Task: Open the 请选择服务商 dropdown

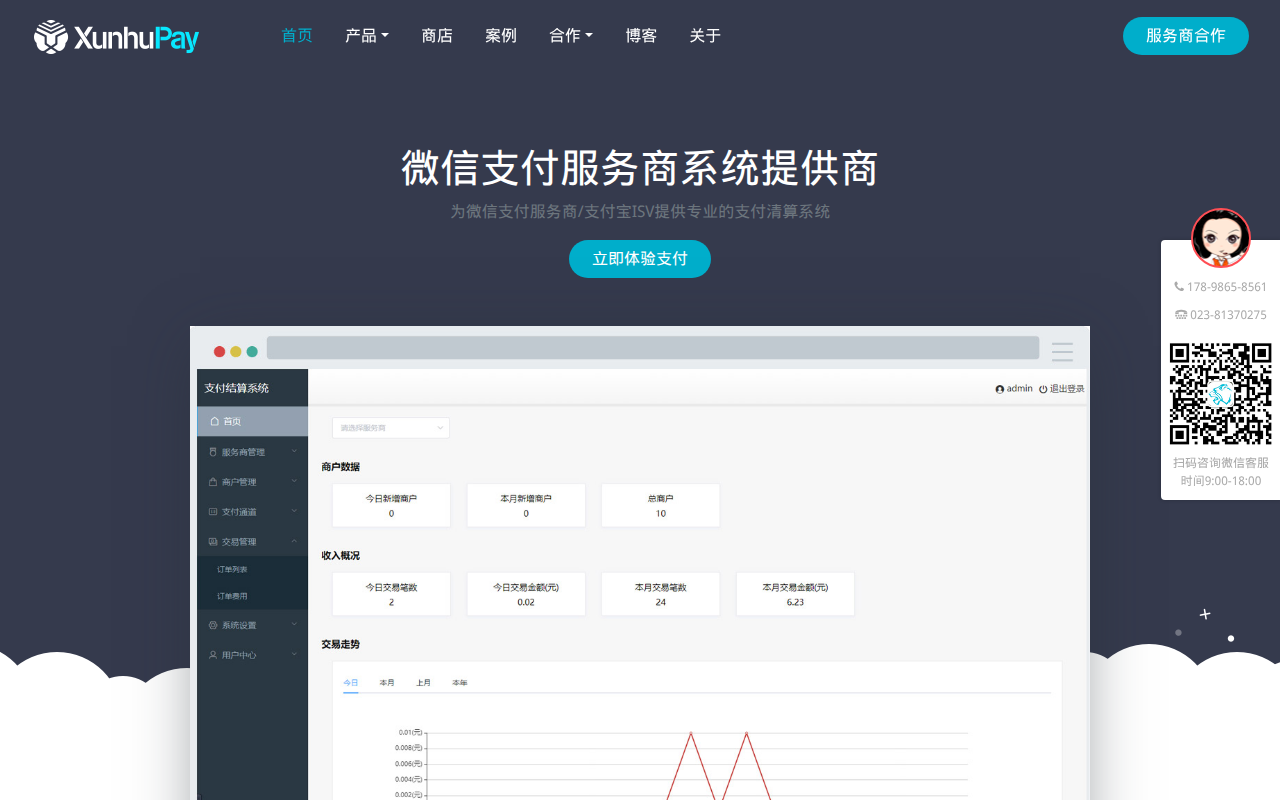Action: (391, 428)
